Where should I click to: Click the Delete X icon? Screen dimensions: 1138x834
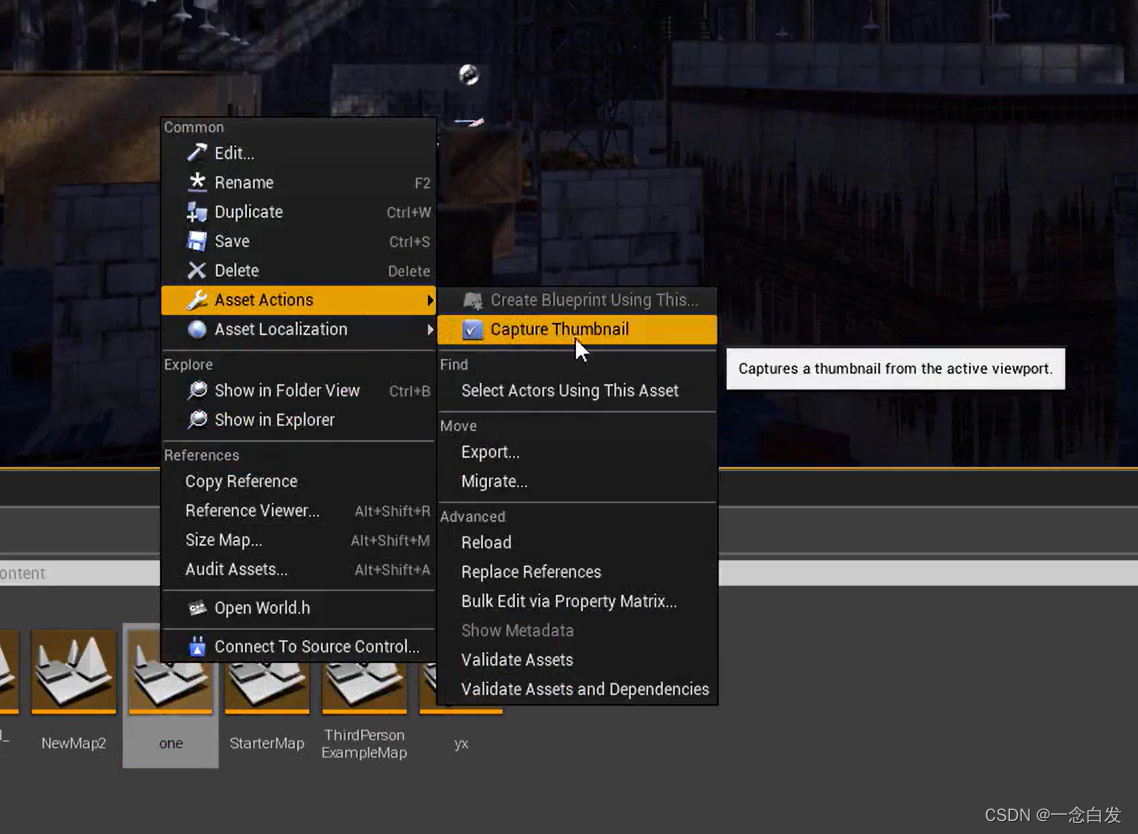click(x=197, y=270)
